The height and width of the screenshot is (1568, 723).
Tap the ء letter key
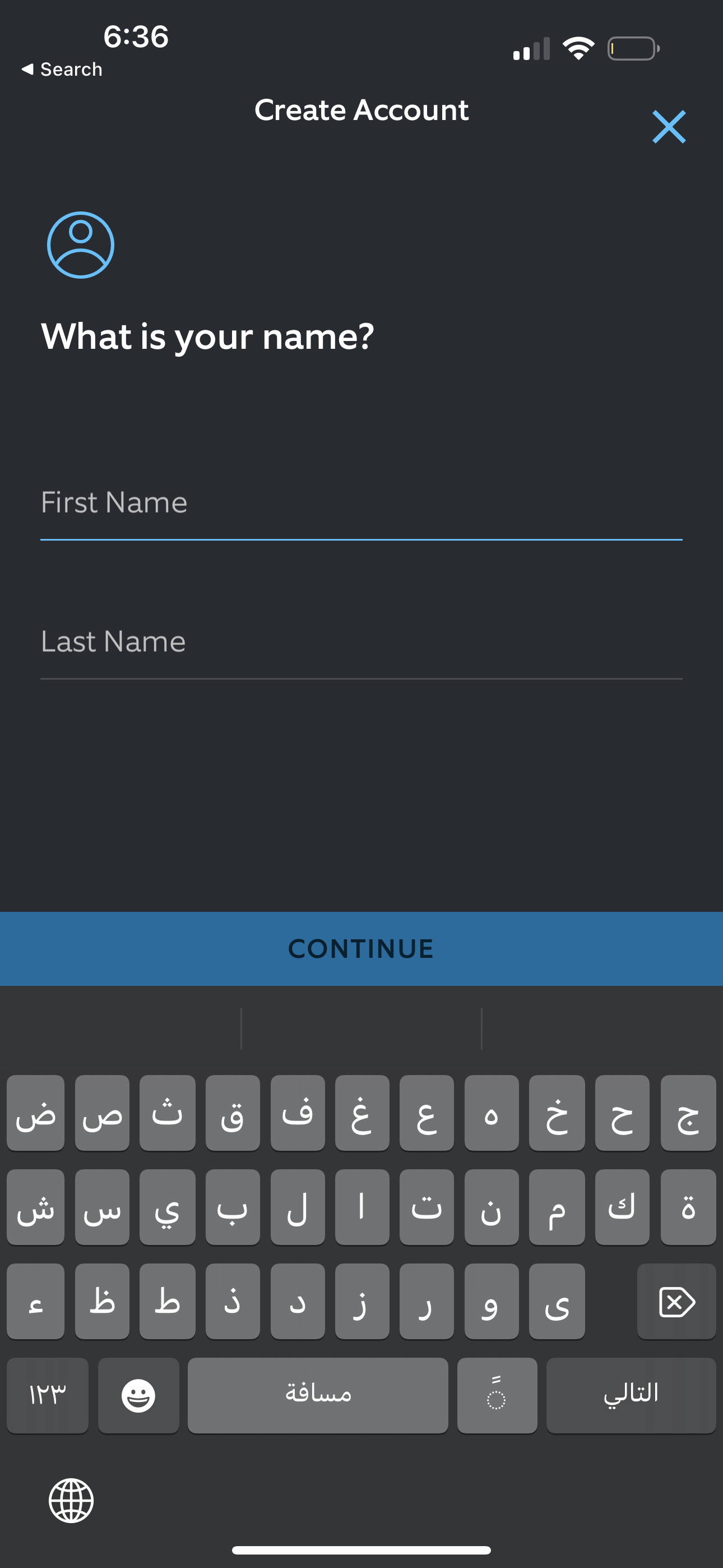(x=35, y=1302)
